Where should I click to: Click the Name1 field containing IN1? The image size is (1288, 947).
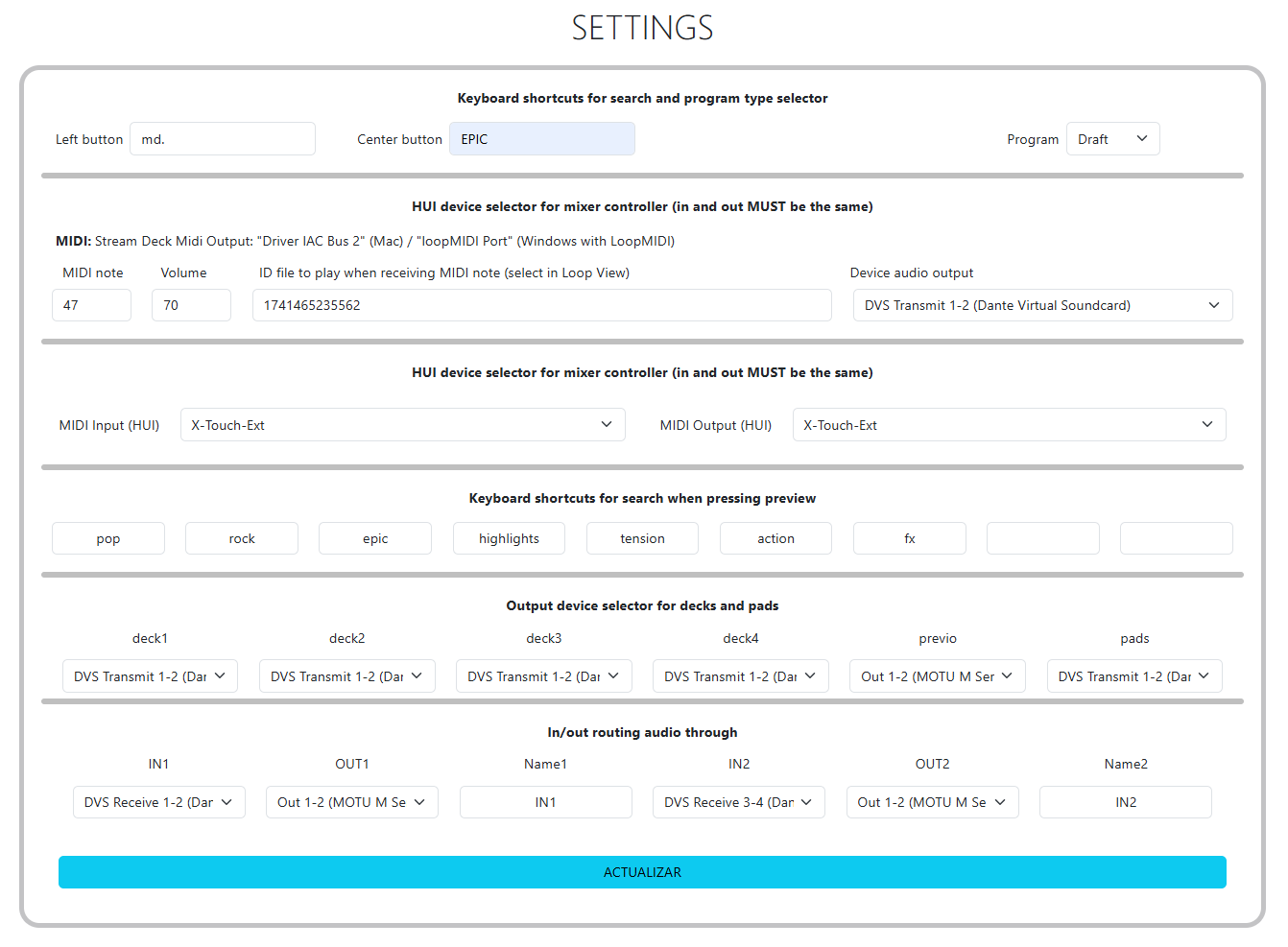tap(546, 802)
